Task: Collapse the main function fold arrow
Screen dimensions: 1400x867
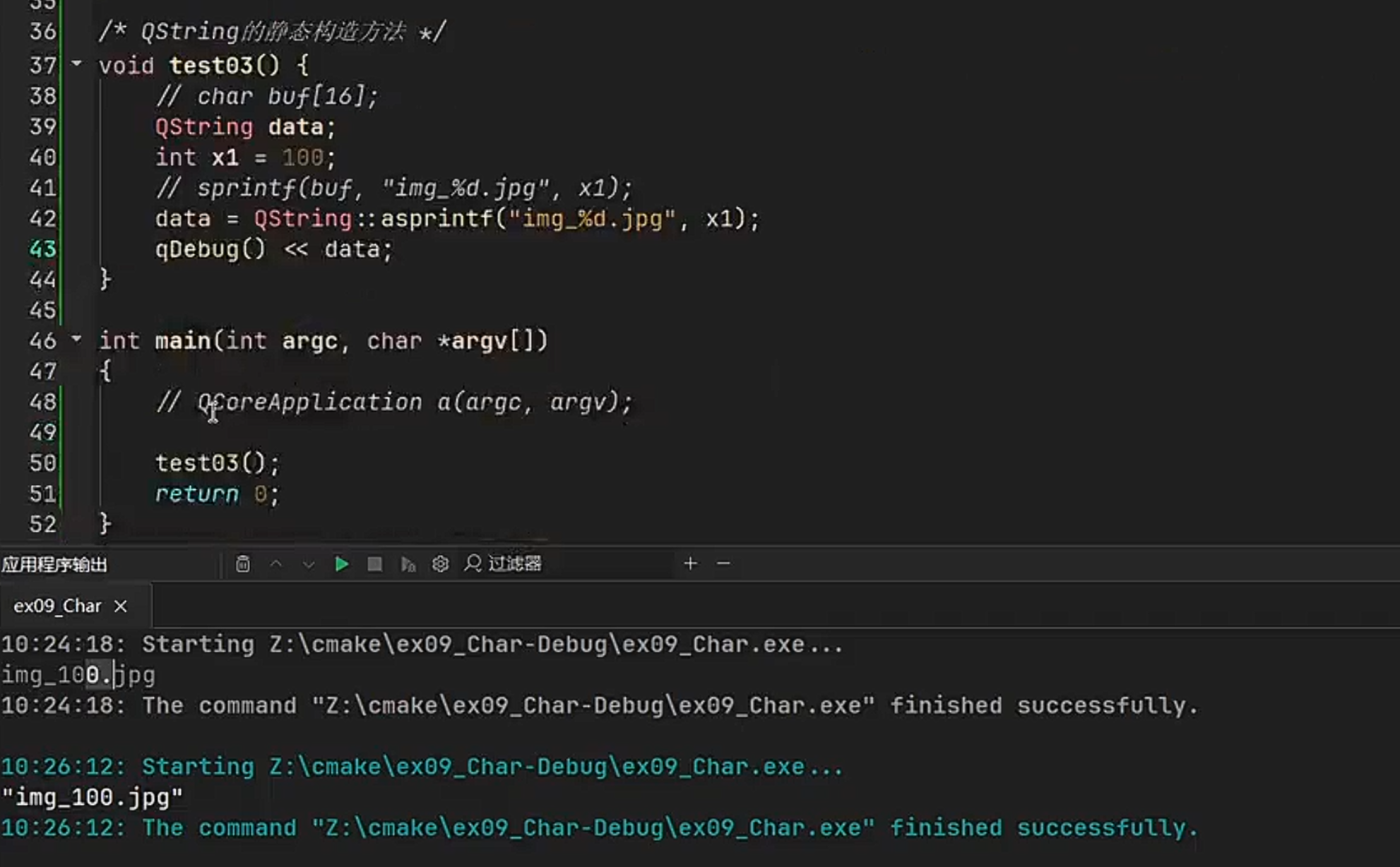Action: click(76, 340)
